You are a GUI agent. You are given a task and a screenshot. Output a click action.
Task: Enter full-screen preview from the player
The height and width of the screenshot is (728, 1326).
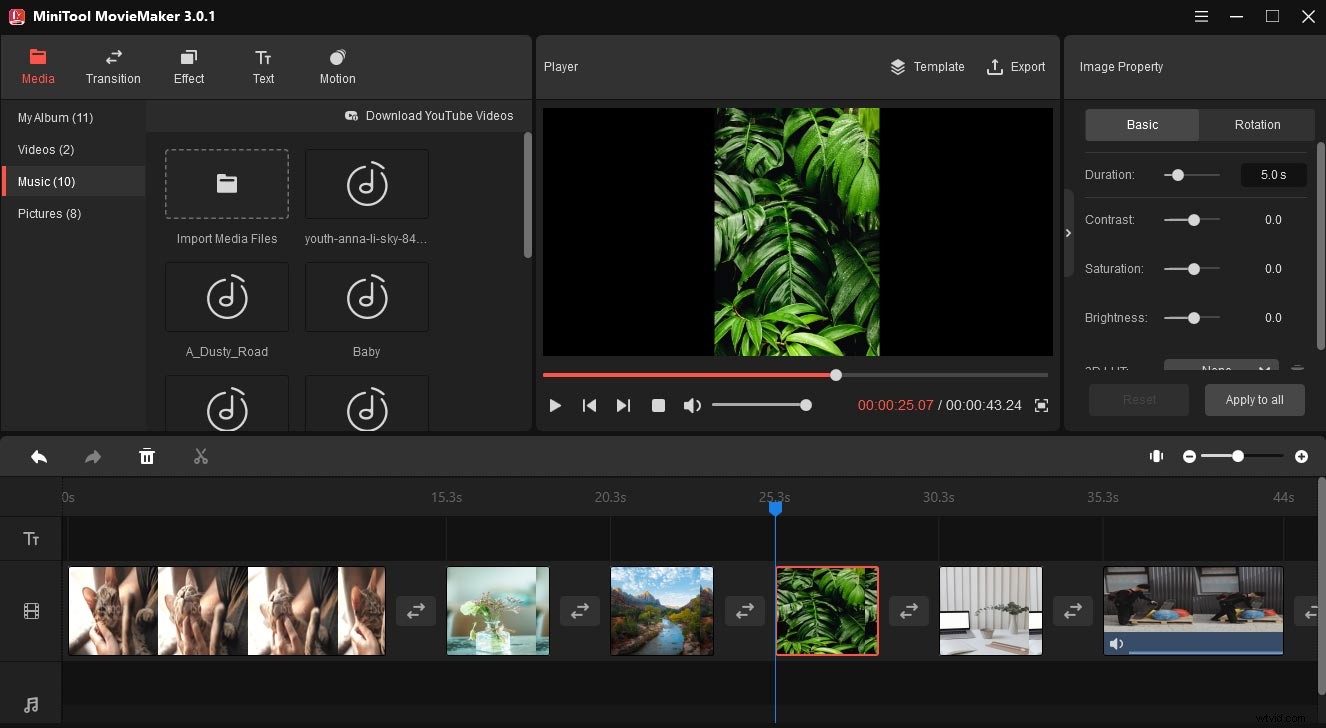(1040, 406)
